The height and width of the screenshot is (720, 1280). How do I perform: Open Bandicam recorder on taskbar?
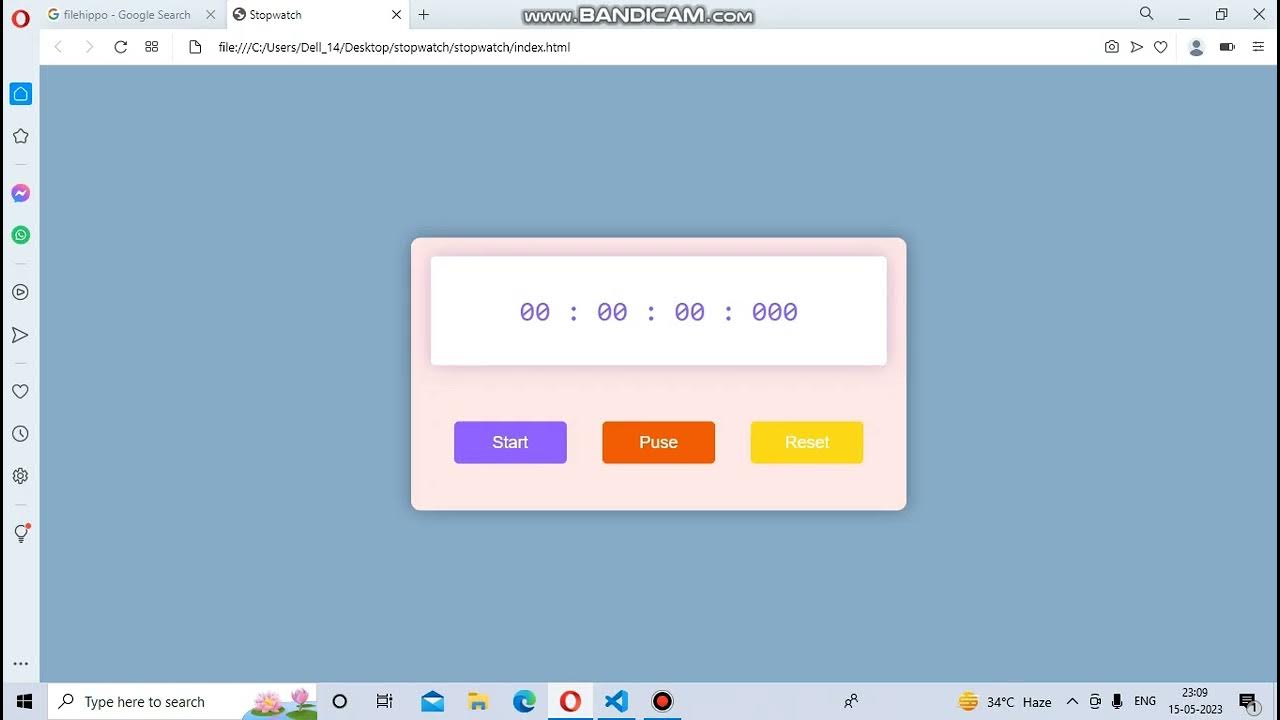pyautogui.click(x=662, y=701)
